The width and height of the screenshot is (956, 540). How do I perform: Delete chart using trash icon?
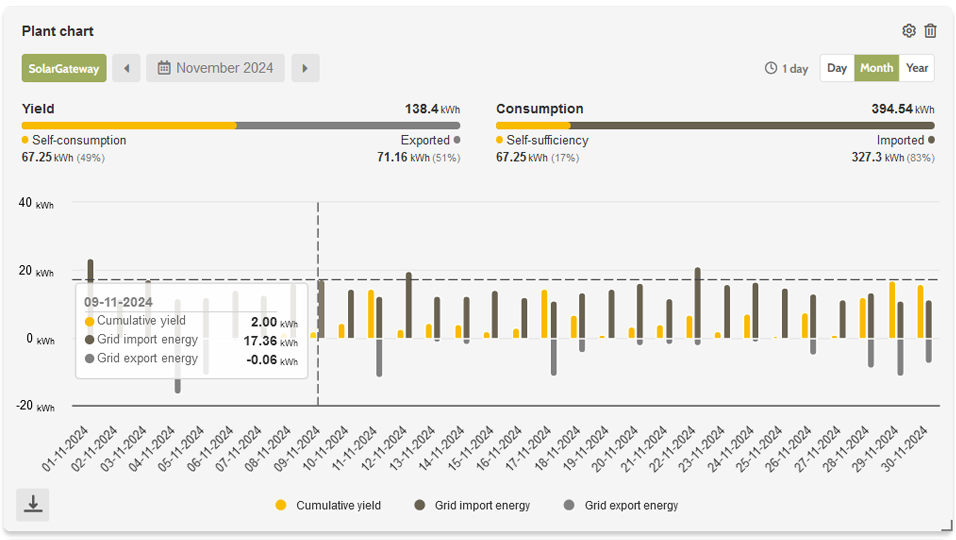pyautogui.click(x=930, y=31)
